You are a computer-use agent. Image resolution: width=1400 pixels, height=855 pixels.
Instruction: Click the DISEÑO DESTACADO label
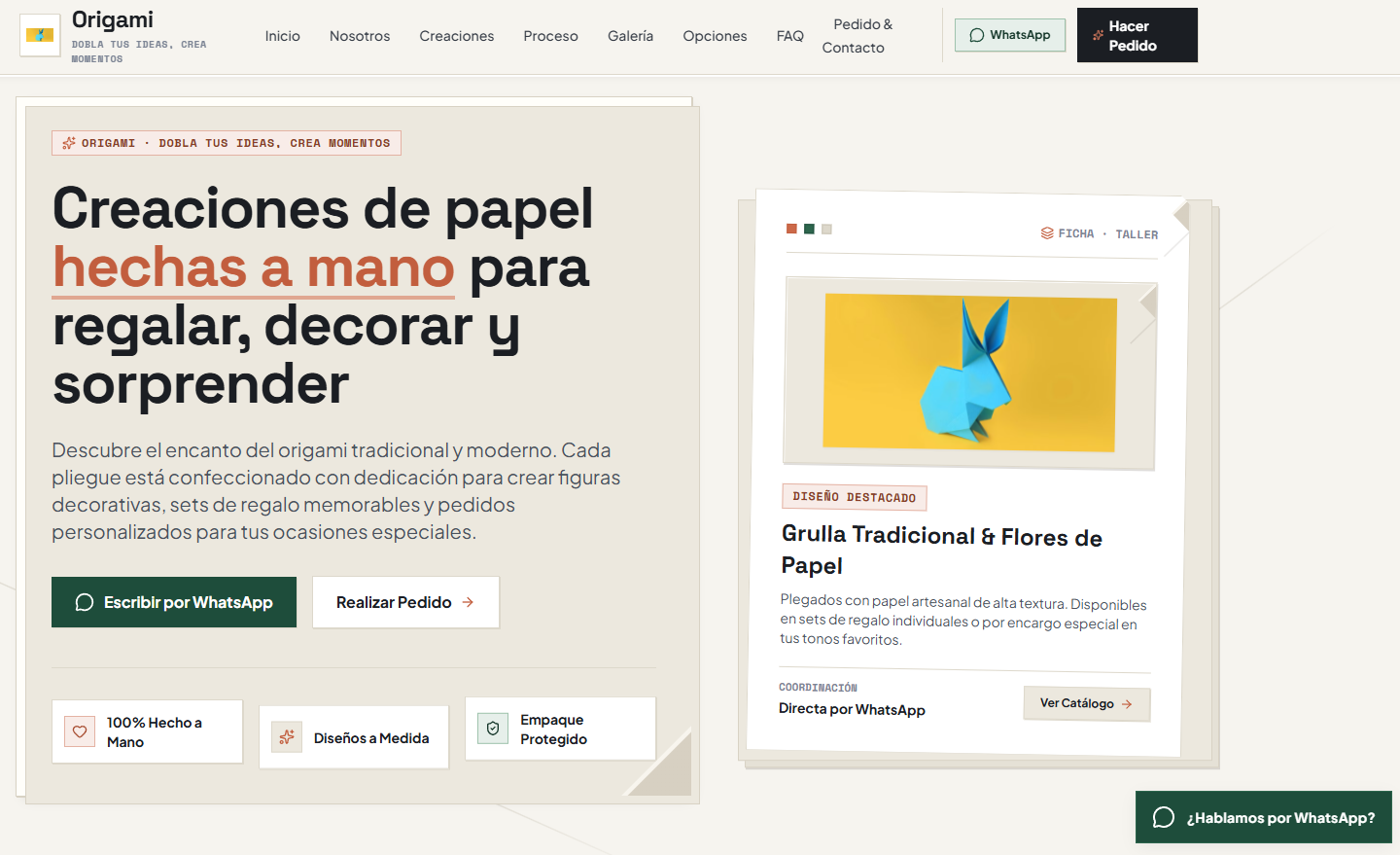click(x=855, y=497)
